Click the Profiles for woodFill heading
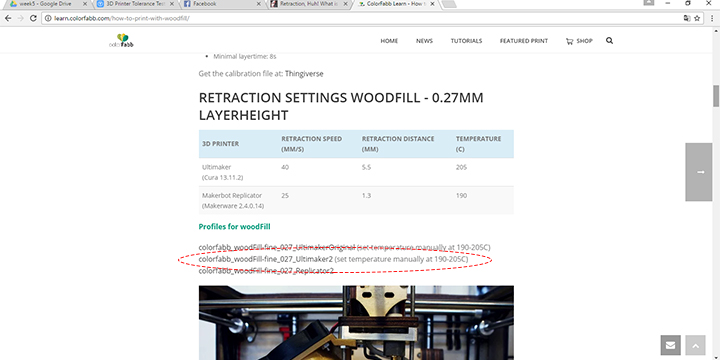 point(234,226)
